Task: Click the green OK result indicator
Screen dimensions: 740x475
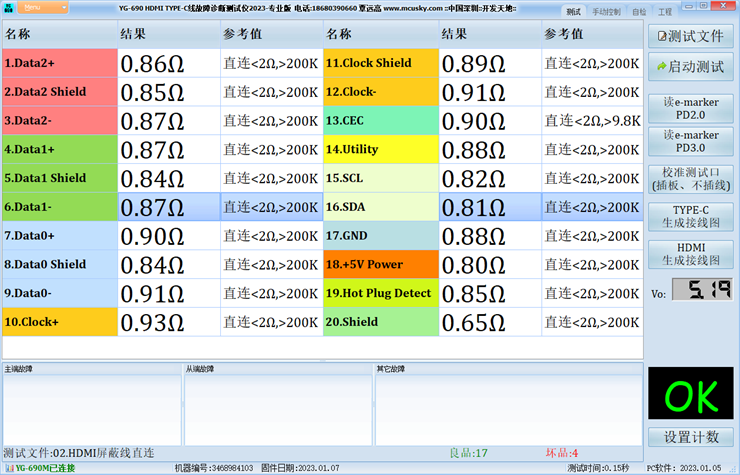Action: pos(692,397)
